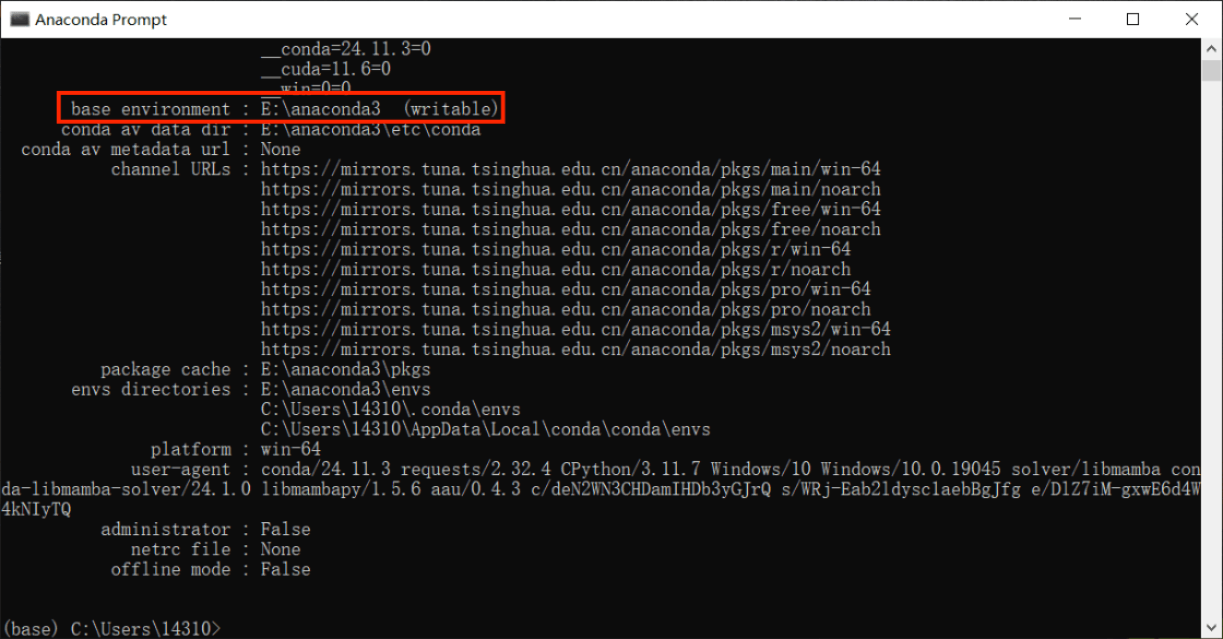Viewport: 1223px width, 639px height.
Task: Click the E:\anaconda3\pkgs package cache path
Action: point(344,369)
